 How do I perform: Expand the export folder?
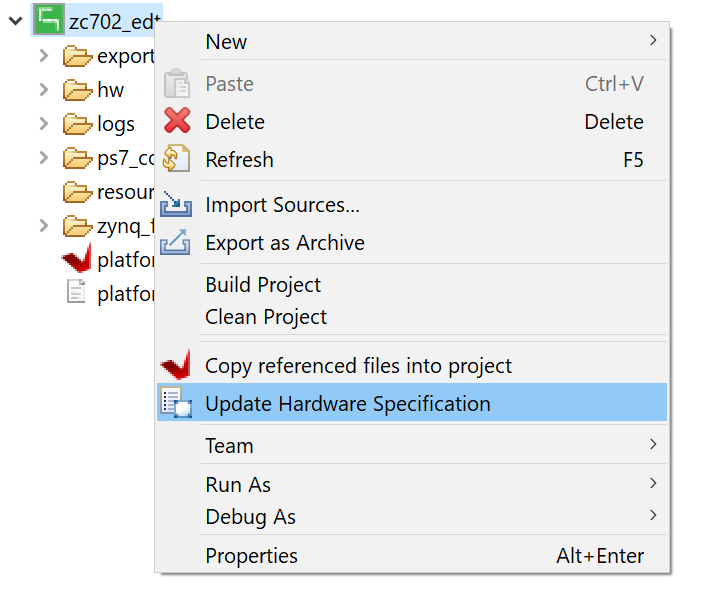click(x=44, y=56)
